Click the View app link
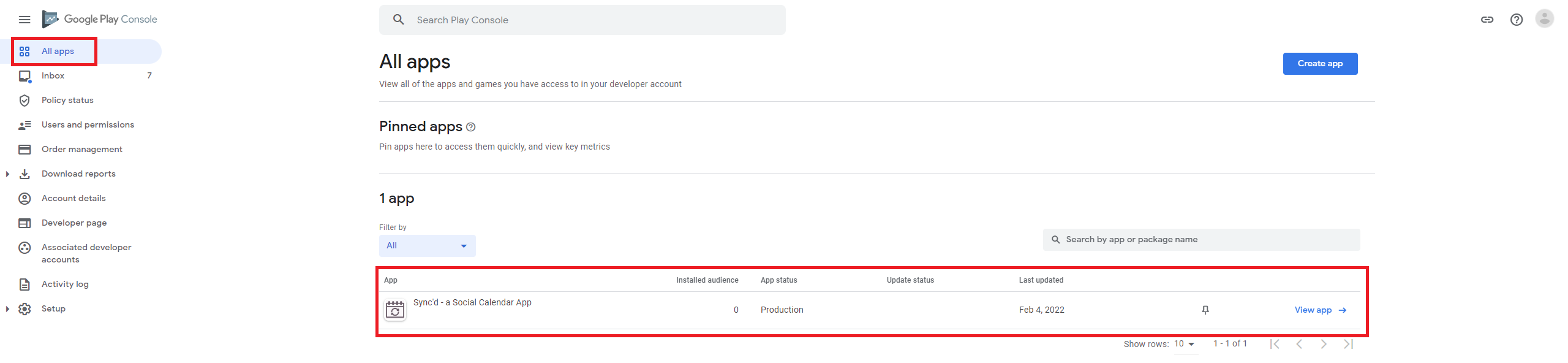 coord(1321,310)
